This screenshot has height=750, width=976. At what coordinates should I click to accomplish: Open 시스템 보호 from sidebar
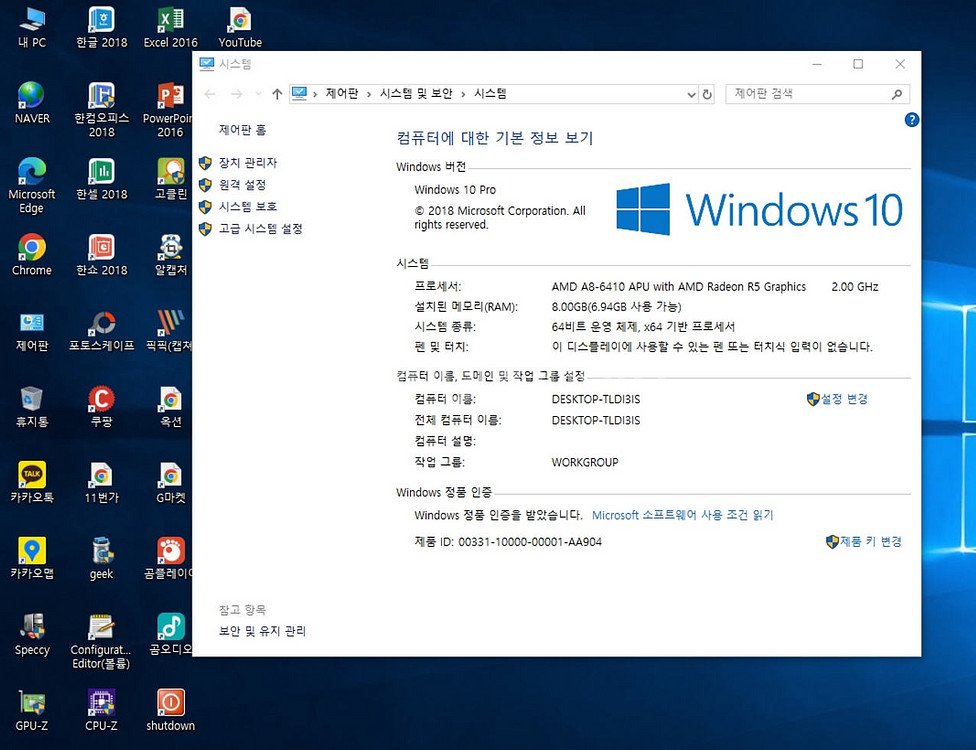click(x=248, y=207)
